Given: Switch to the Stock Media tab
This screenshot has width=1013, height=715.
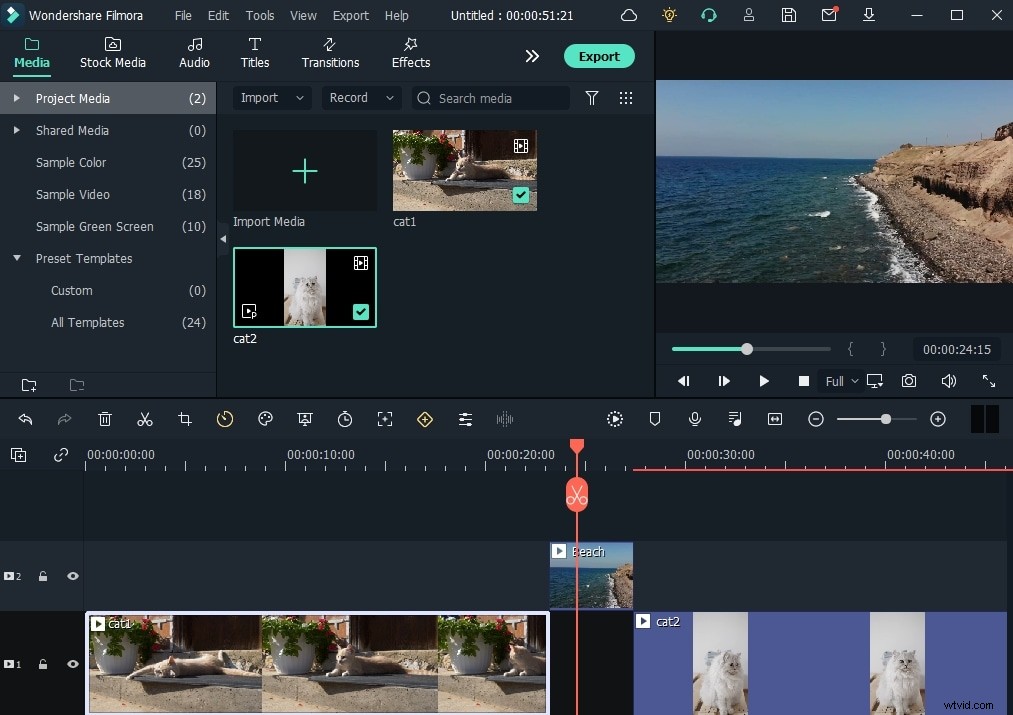Looking at the screenshot, I should click(x=112, y=53).
